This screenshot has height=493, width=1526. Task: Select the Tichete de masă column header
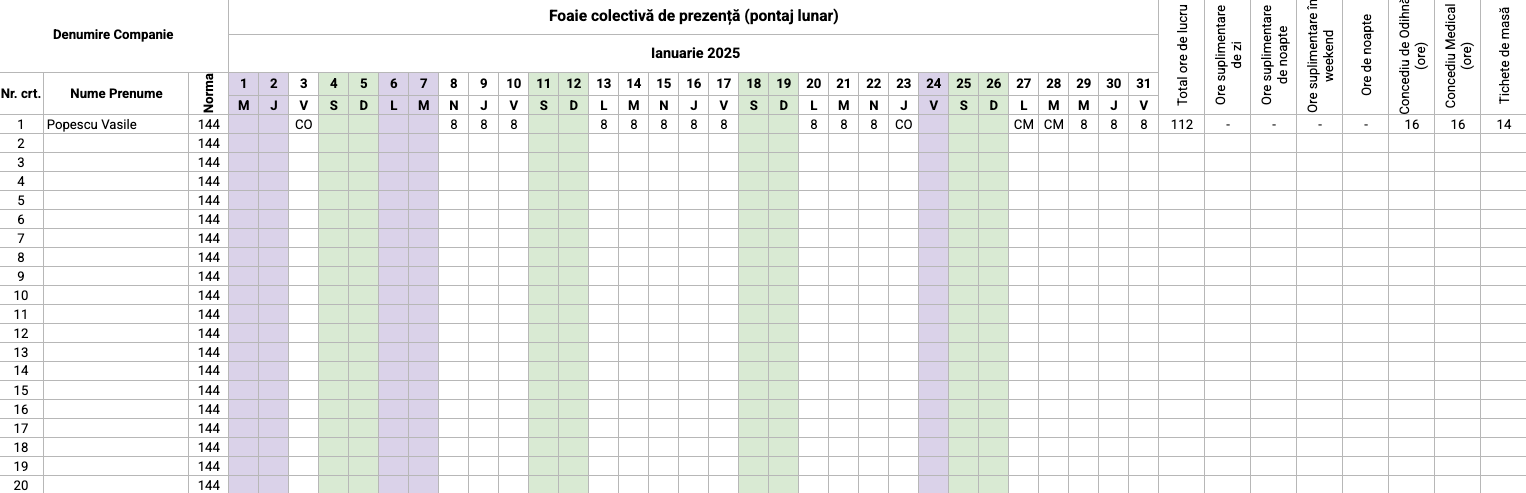(1504, 57)
